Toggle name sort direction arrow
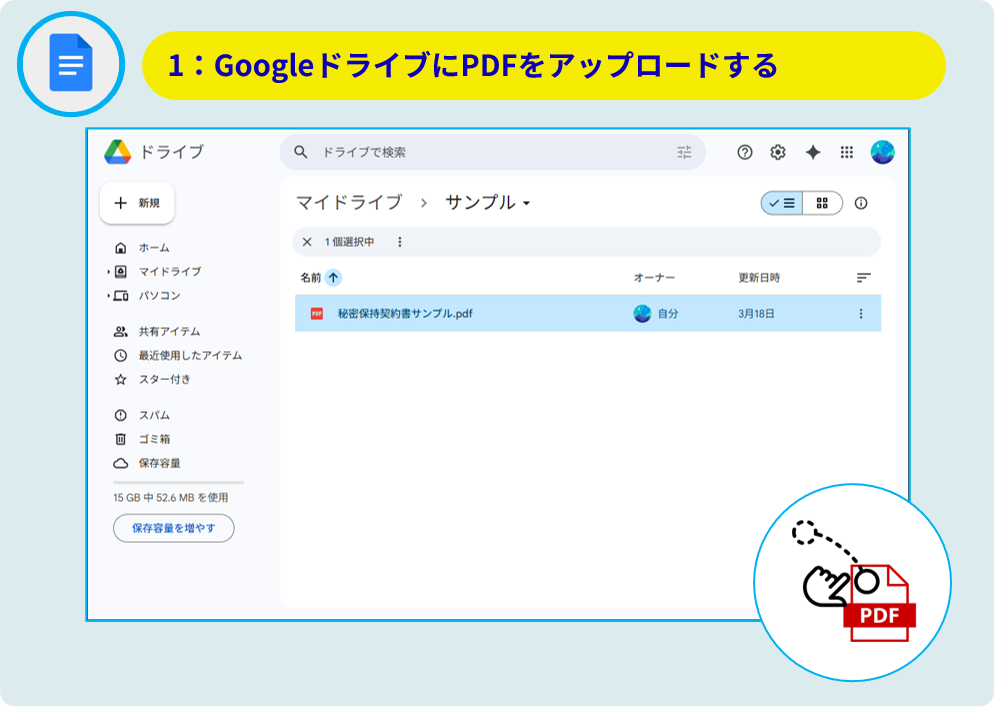 pyautogui.click(x=333, y=277)
